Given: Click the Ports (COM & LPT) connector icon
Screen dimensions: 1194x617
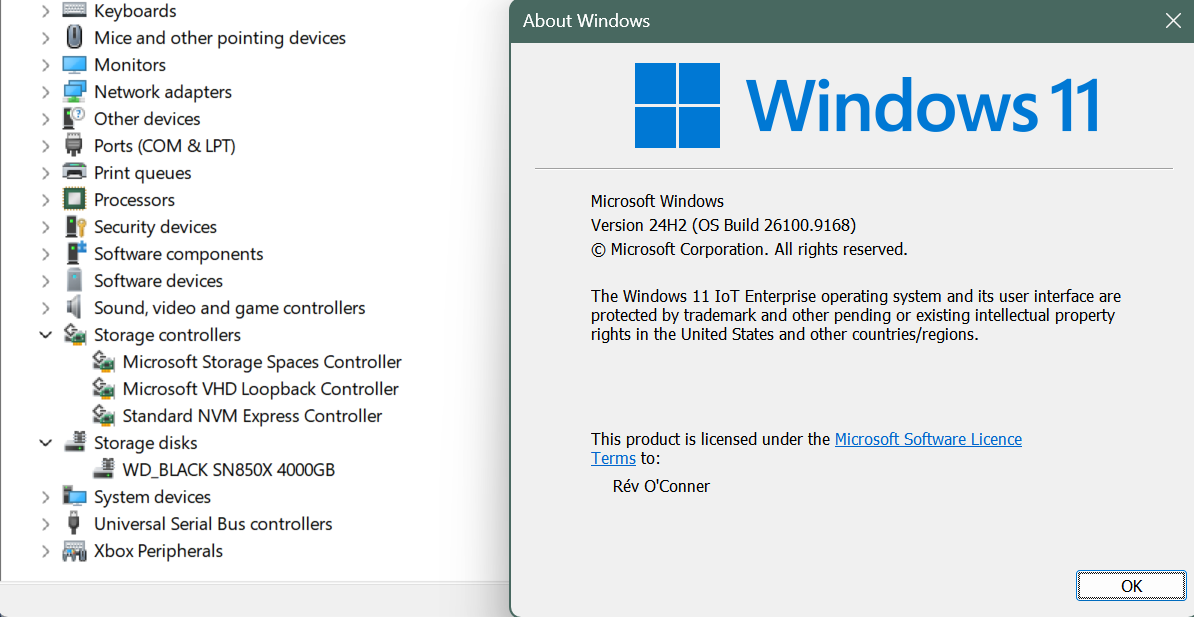Looking at the screenshot, I should point(74,145).
